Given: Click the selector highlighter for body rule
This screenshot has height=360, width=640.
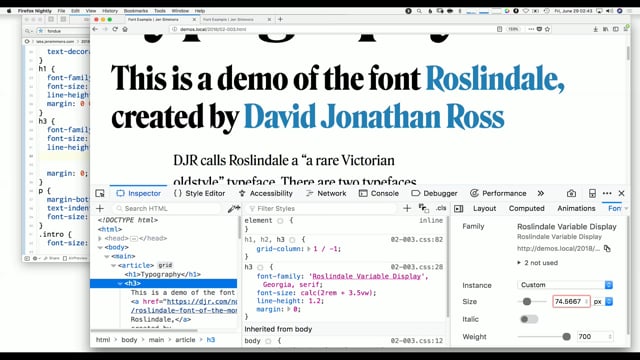Looking at the screenshot, I should 268,341.
